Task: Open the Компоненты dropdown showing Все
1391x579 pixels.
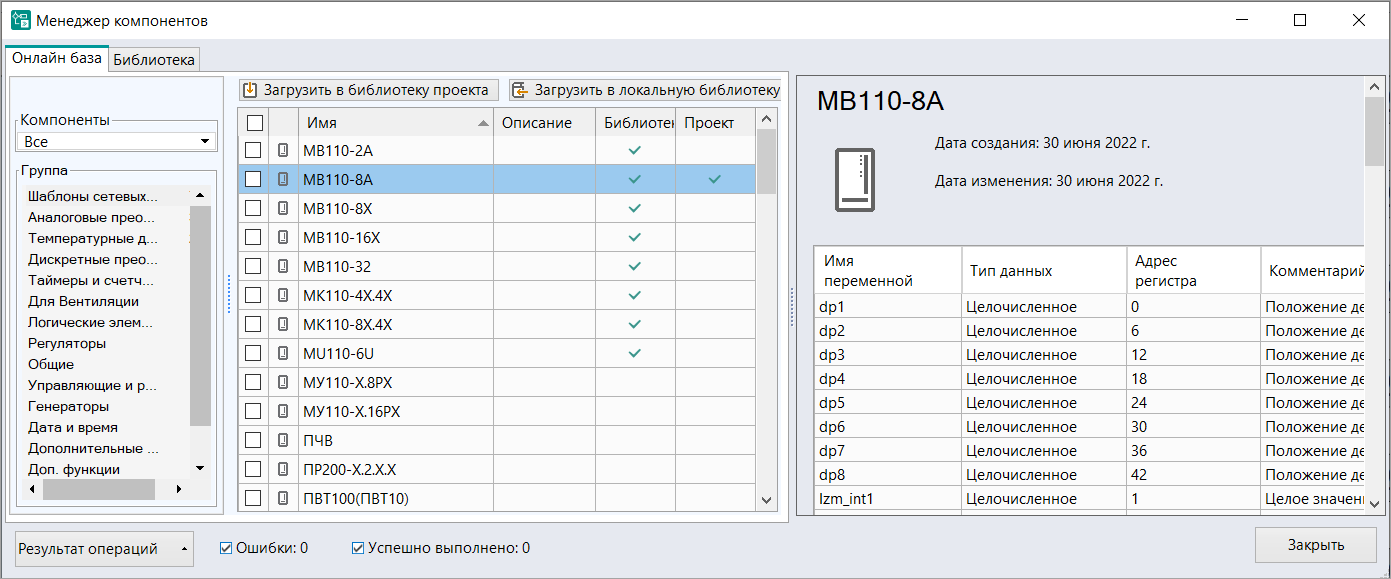Action: point(118,142)
